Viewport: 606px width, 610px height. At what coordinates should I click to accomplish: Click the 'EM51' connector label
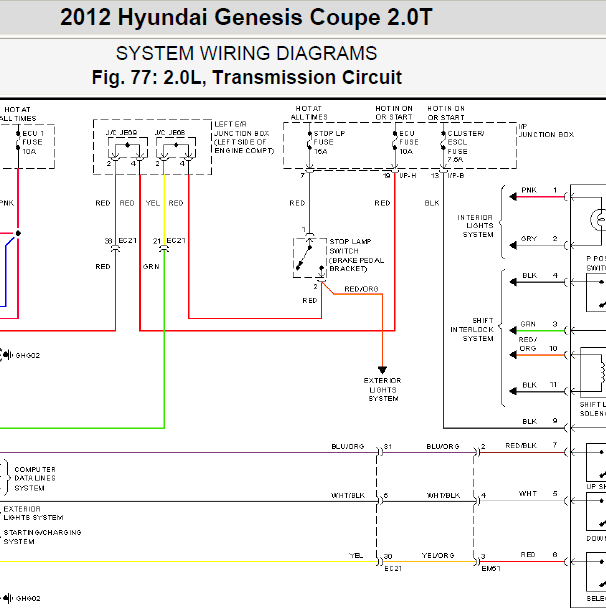(491, 569)
